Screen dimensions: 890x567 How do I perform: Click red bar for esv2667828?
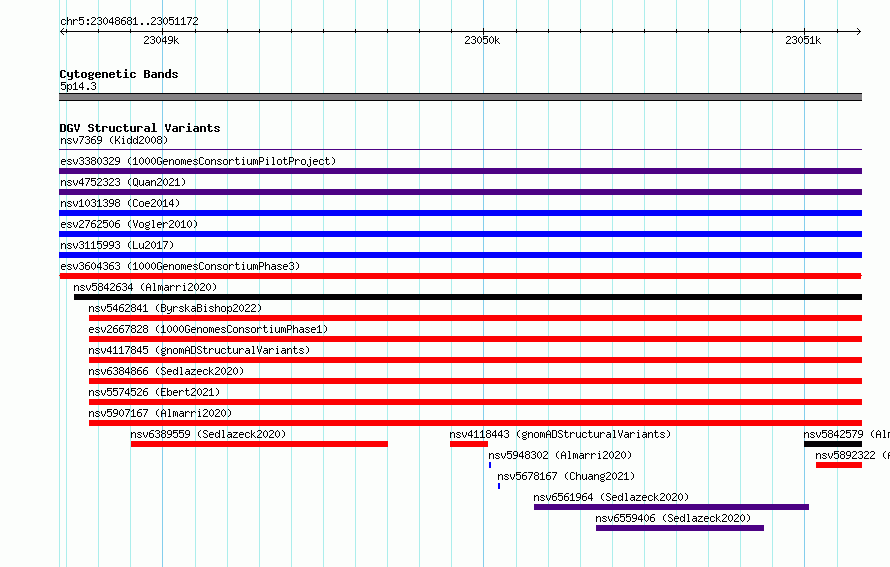coord(475,339)
